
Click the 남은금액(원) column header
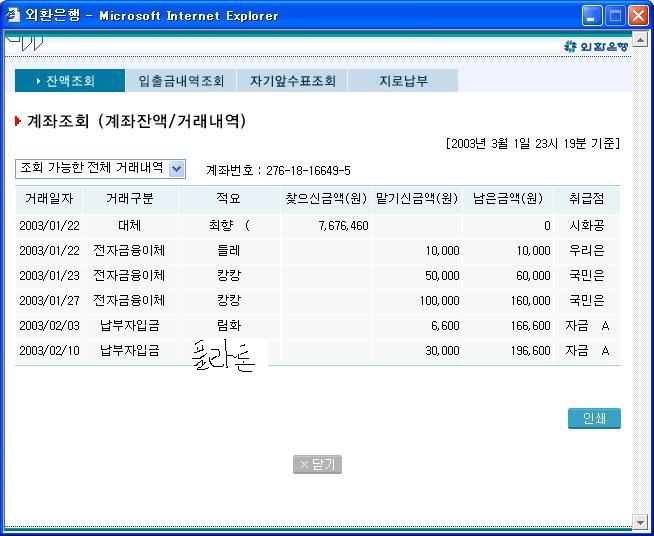507,199
